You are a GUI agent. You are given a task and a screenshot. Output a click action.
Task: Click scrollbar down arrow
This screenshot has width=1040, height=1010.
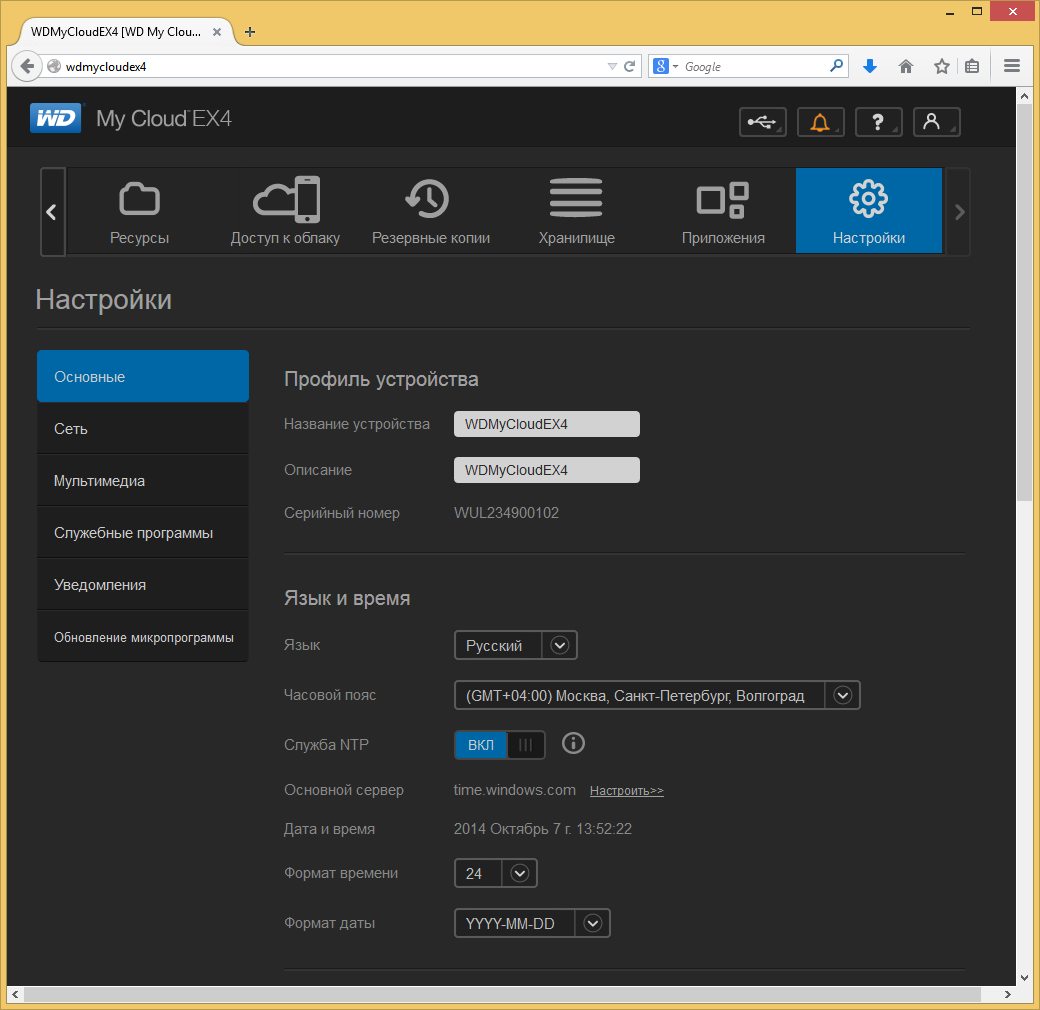pyautogui.click(x=1025, y=978)
